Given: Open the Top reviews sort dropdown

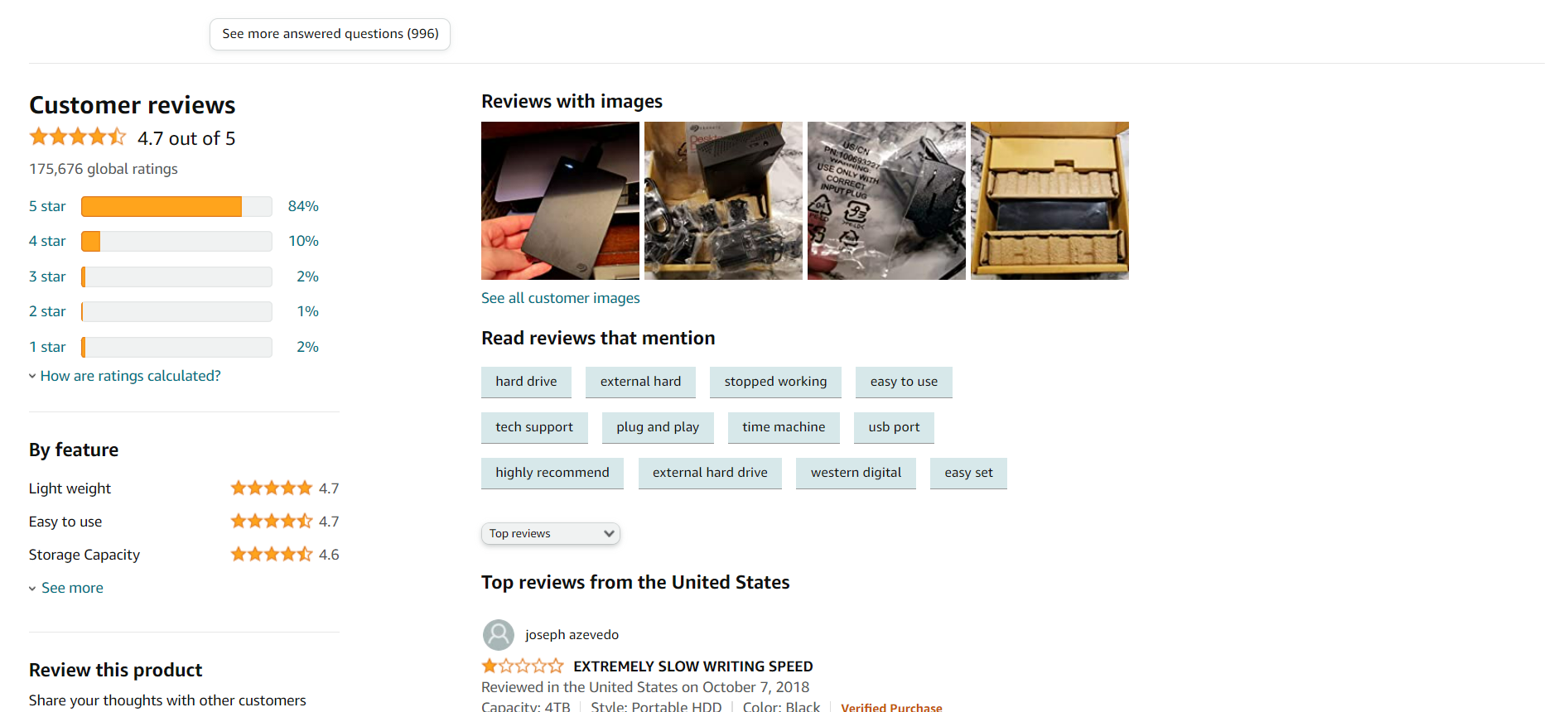Looking at the screenshot, I should pyautogui.click(x=551, y=534).
